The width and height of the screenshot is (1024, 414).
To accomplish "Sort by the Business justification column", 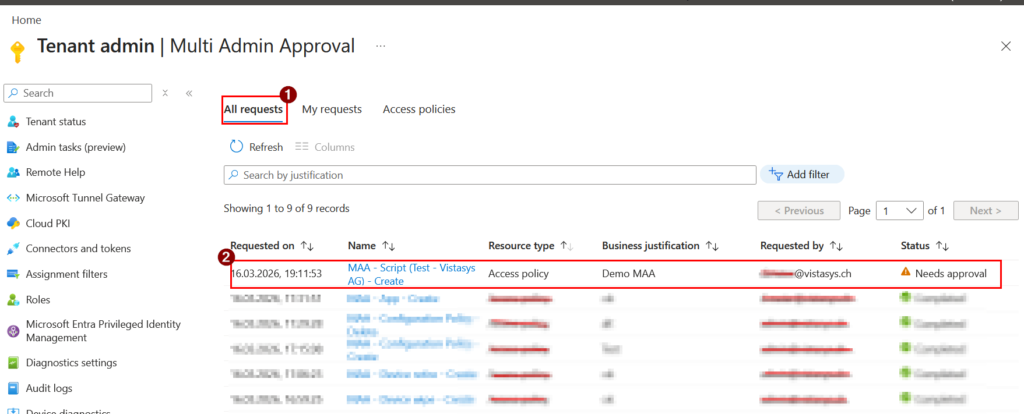I will point(711,246).
